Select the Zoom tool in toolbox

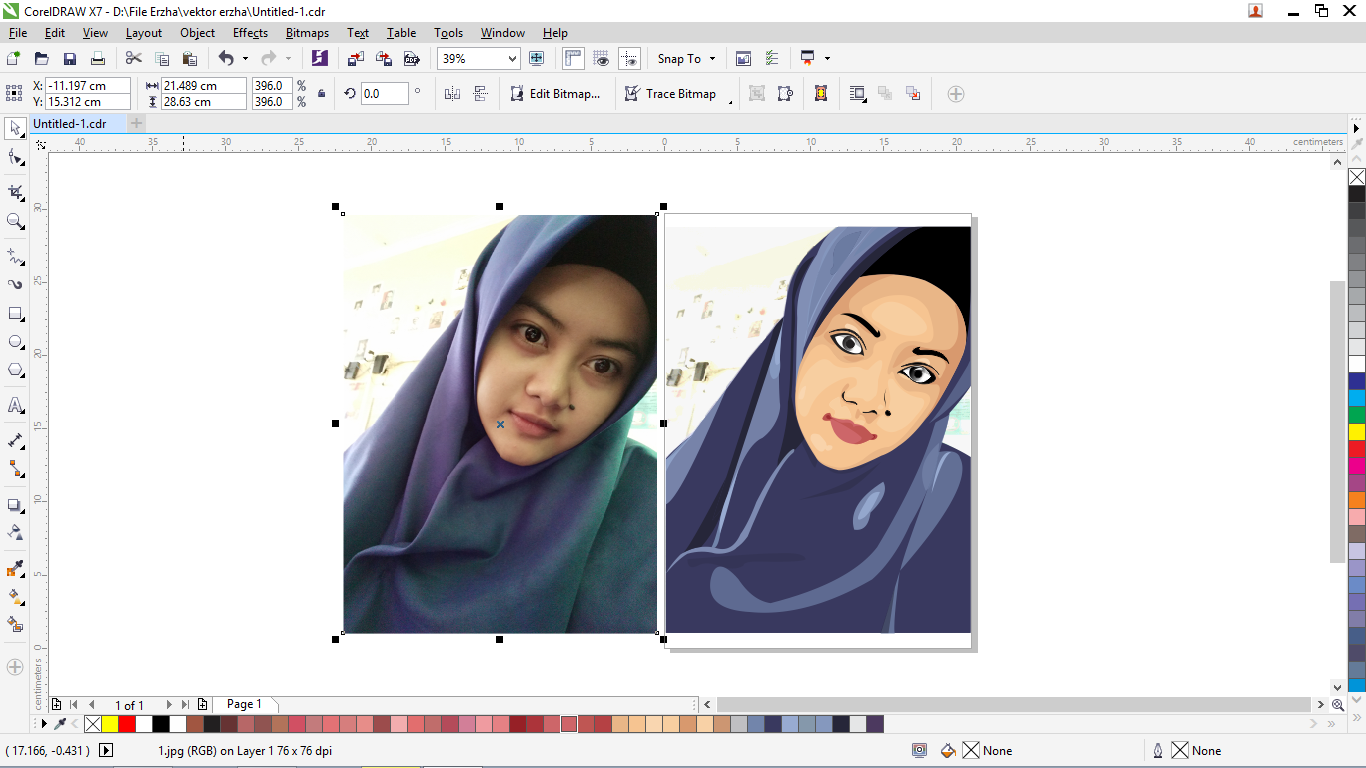pos(15,221)
